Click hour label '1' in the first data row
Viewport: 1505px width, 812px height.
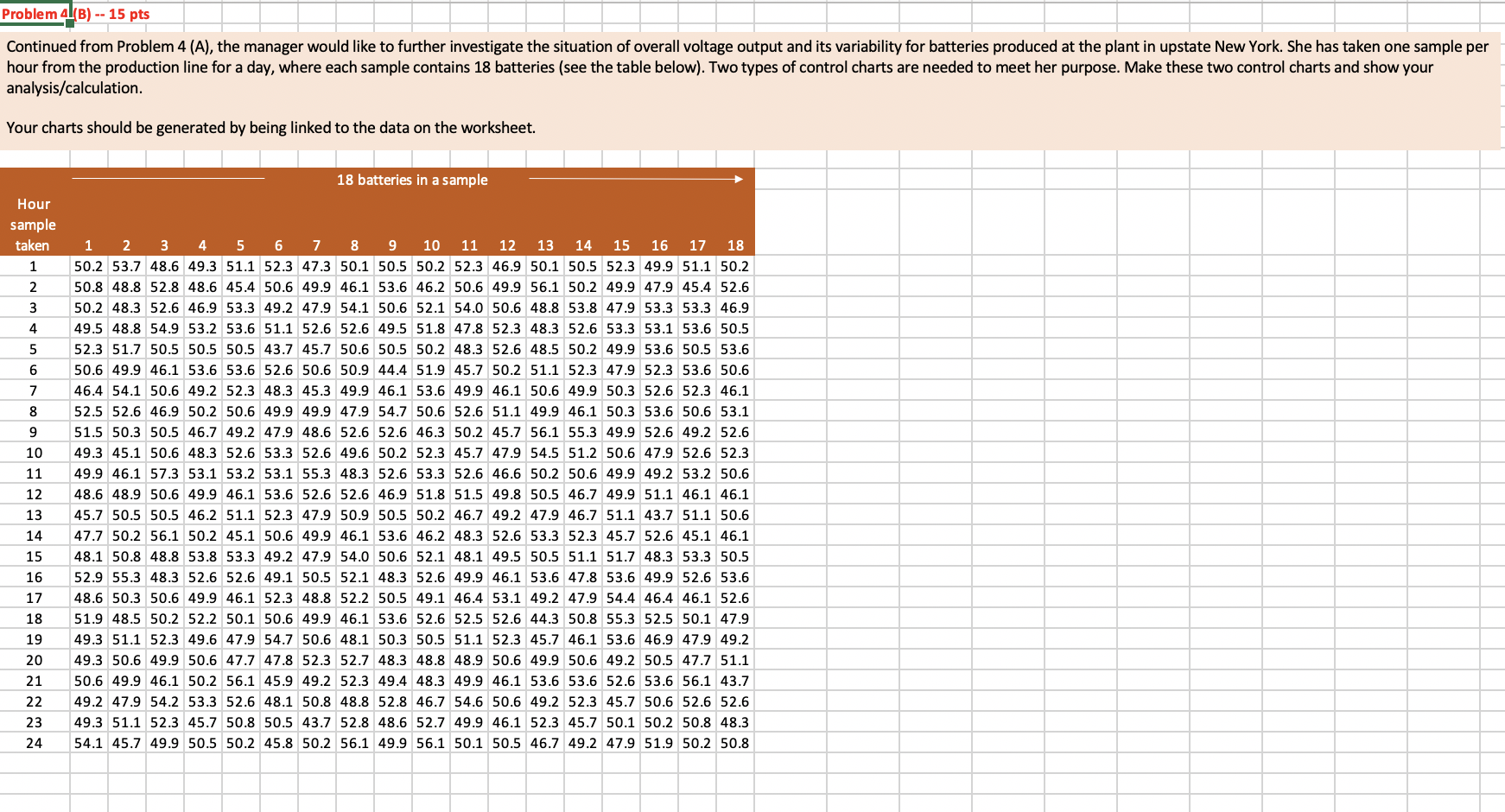tap(34, 266)
